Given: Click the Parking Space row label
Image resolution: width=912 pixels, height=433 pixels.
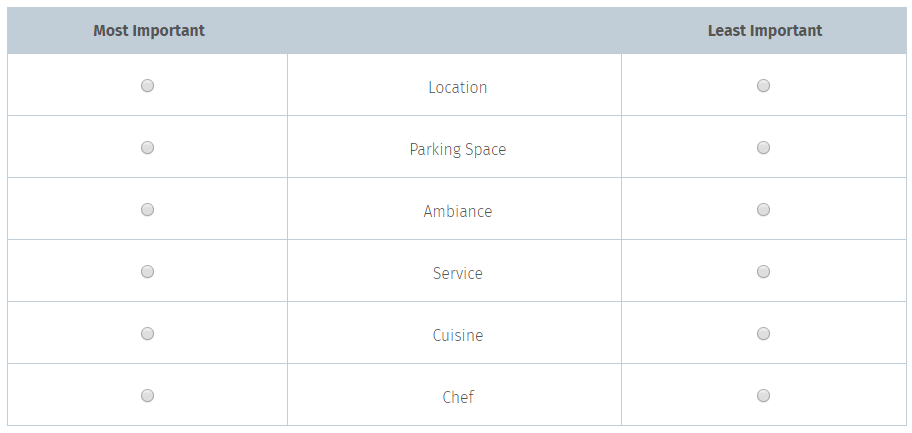Looking at the screenshot, I should click(458, 150).
